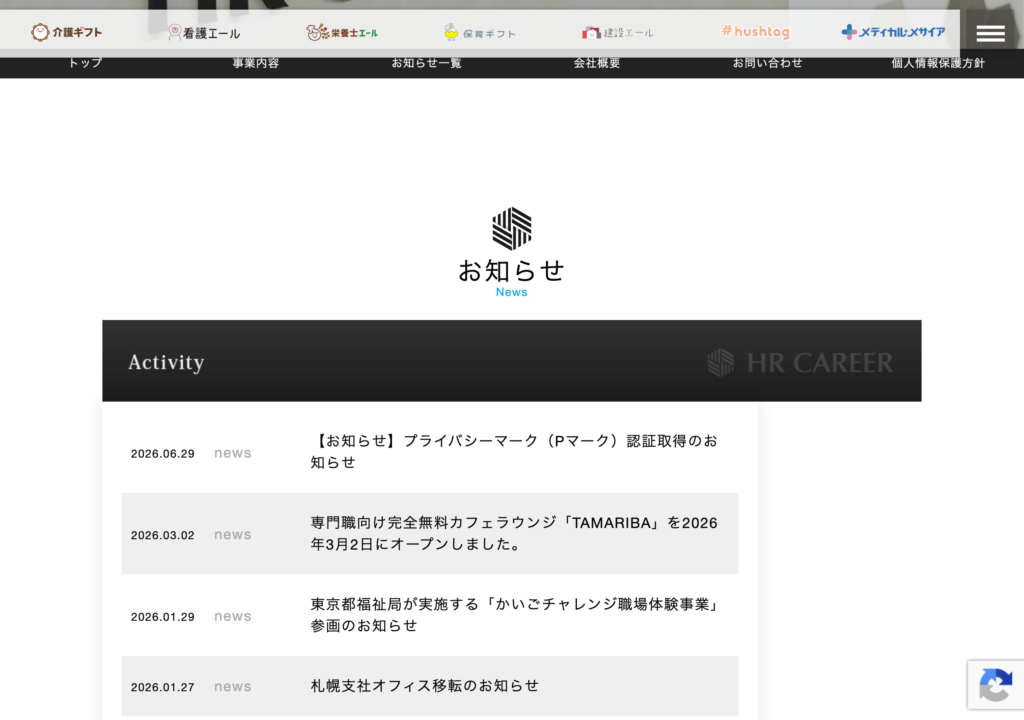Image resolution: width=1024 pixels, height=720 pixels.
Task: Open 会社概要 navigation item
Action: [597, 63]
